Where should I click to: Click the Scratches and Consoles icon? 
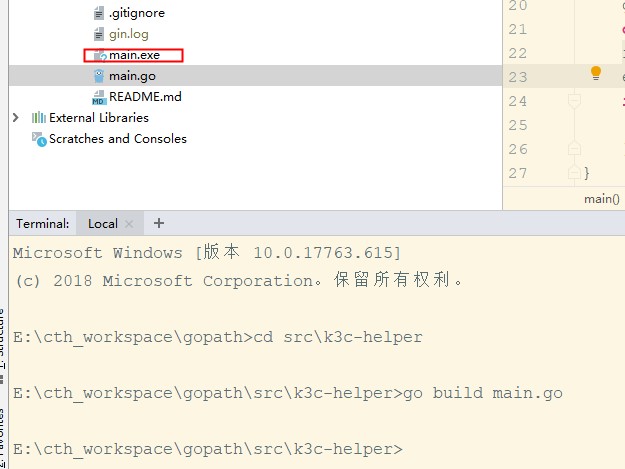pos(39,139)
